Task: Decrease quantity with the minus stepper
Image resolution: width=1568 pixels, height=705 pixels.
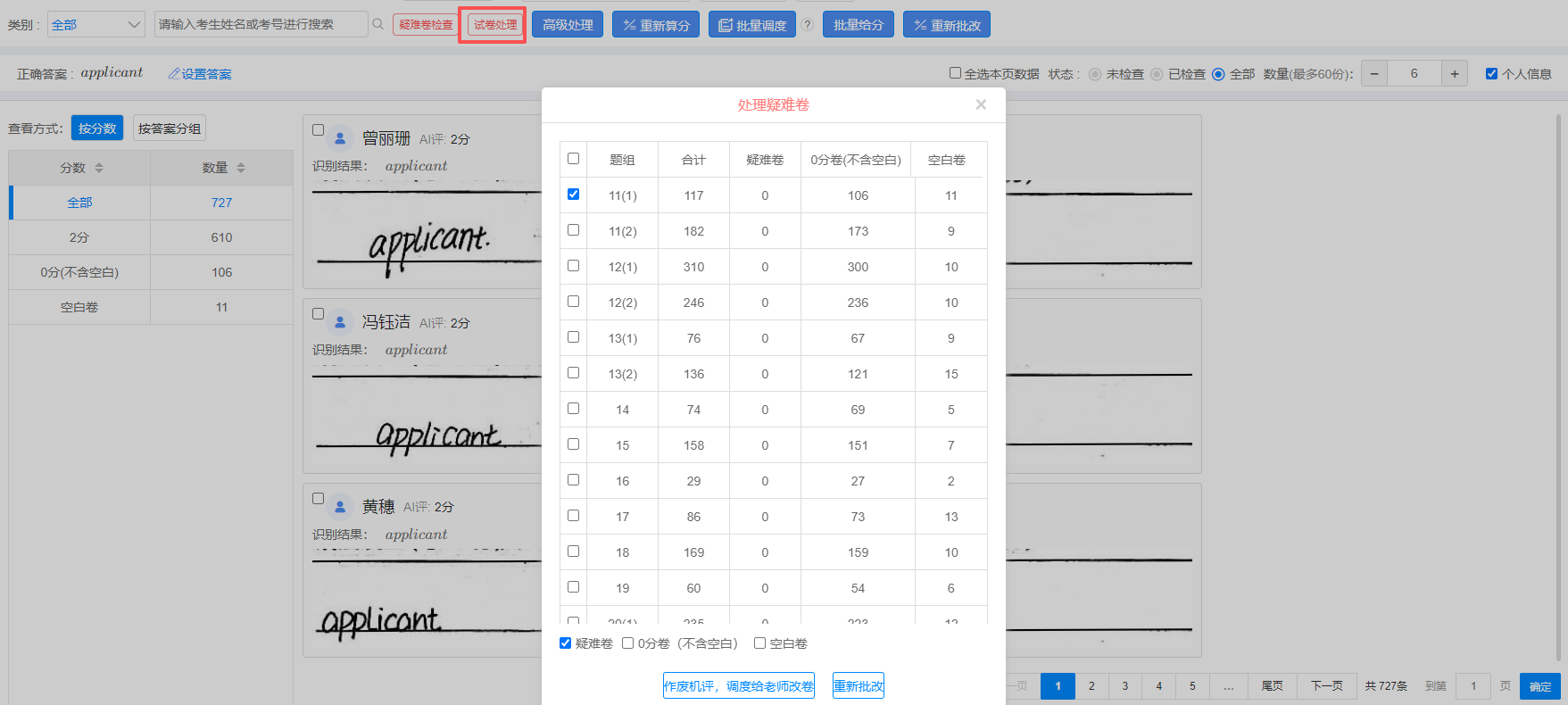Action: click(x=1374, y=74)
